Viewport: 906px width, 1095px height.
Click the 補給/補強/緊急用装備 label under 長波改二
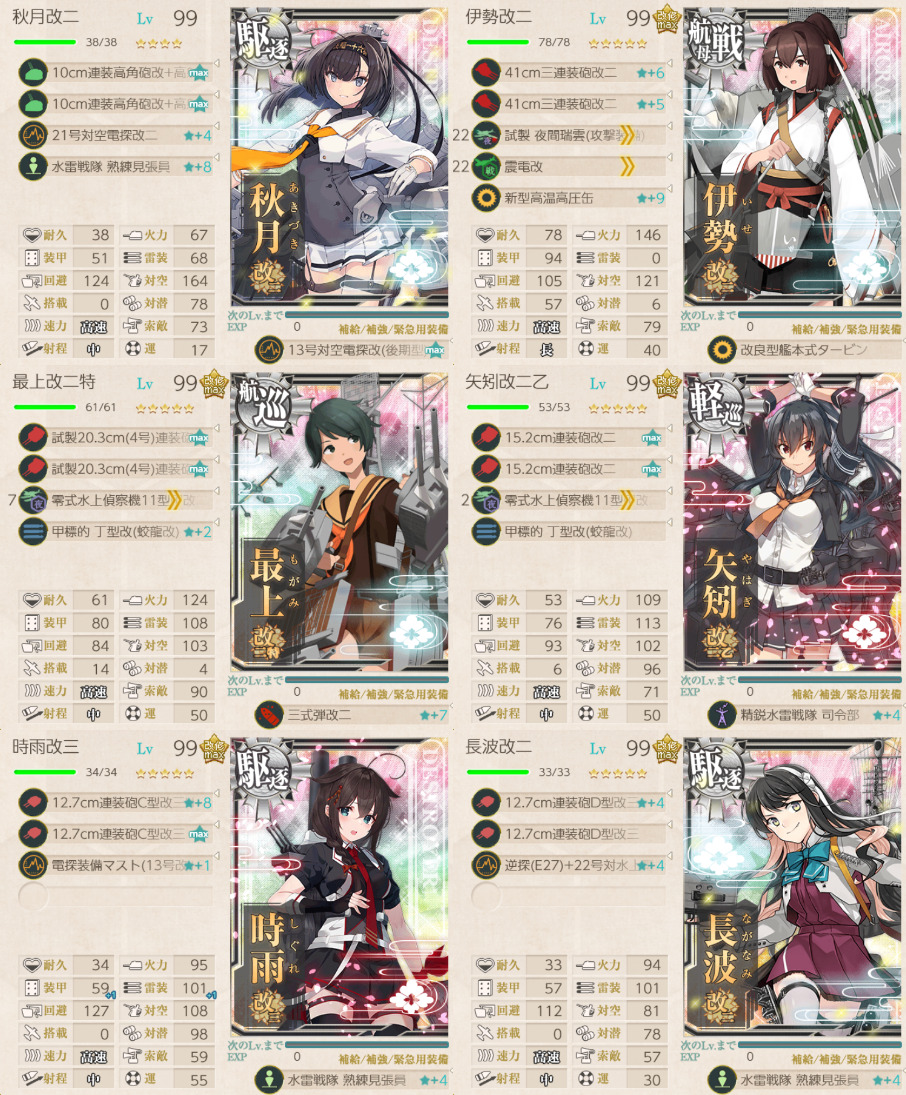847,1059
